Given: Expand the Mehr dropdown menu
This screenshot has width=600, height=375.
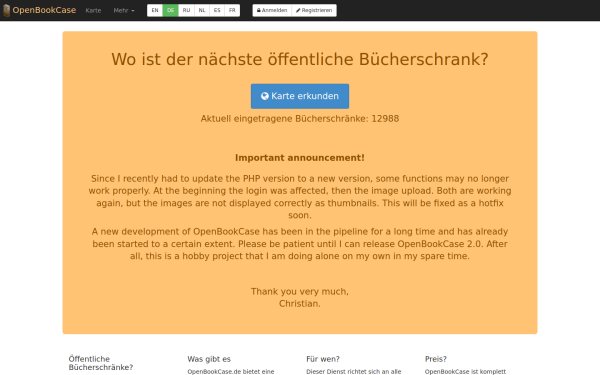Looking at the screenshot, I should pos(124,11).
